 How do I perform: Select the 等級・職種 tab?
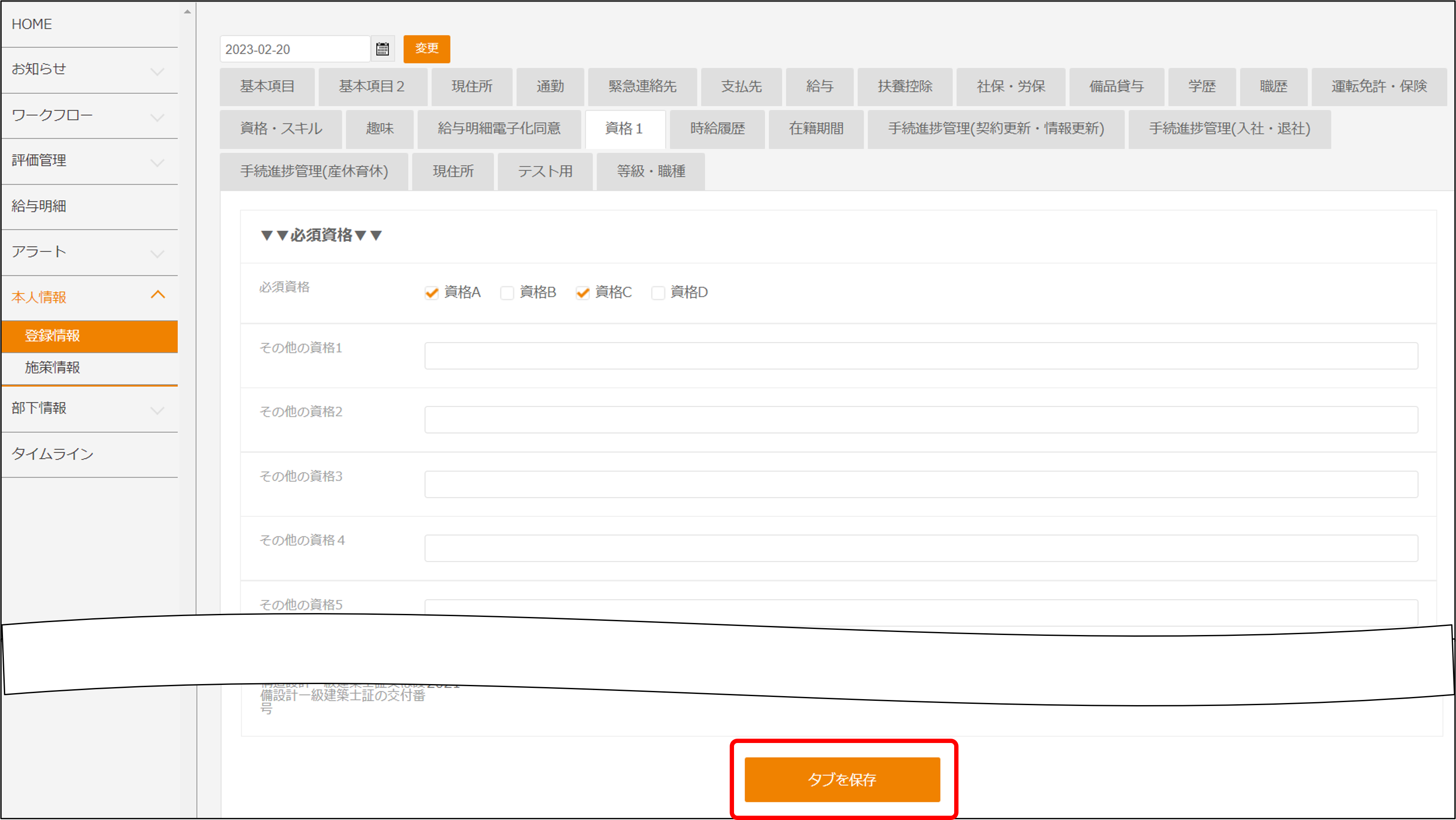click(x=651, y=171)
